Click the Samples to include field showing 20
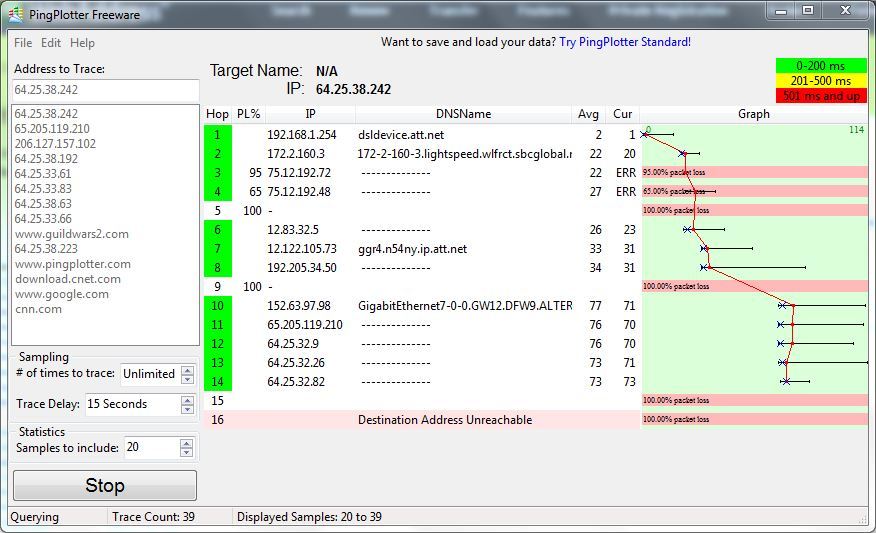The height and width of the screenshot is (533, 876). point(153,448)
